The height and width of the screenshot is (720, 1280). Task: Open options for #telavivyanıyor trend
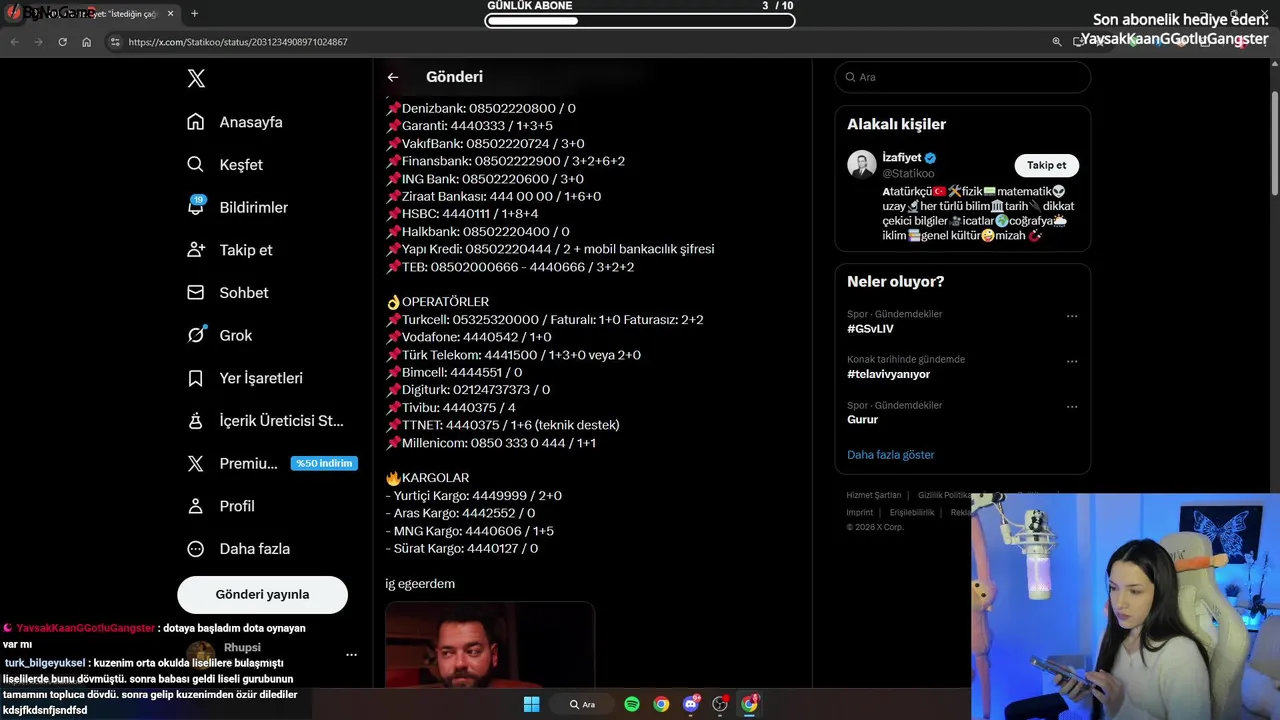pos(1072,361)
